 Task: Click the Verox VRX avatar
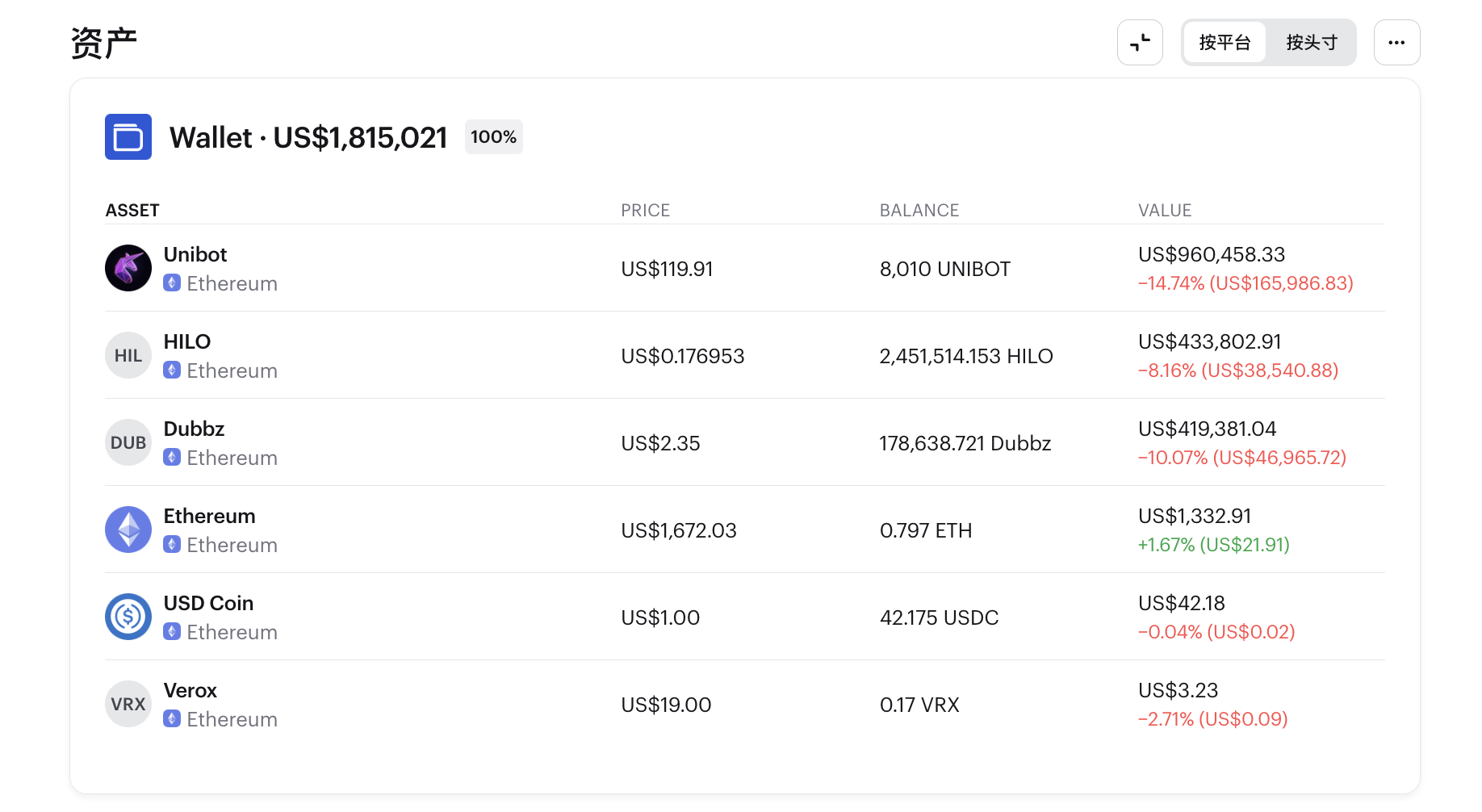(x=128, y=704)
